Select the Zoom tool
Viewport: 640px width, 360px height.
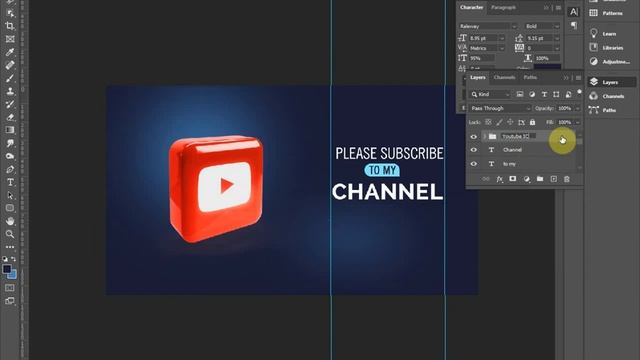(x=10, y=234)
